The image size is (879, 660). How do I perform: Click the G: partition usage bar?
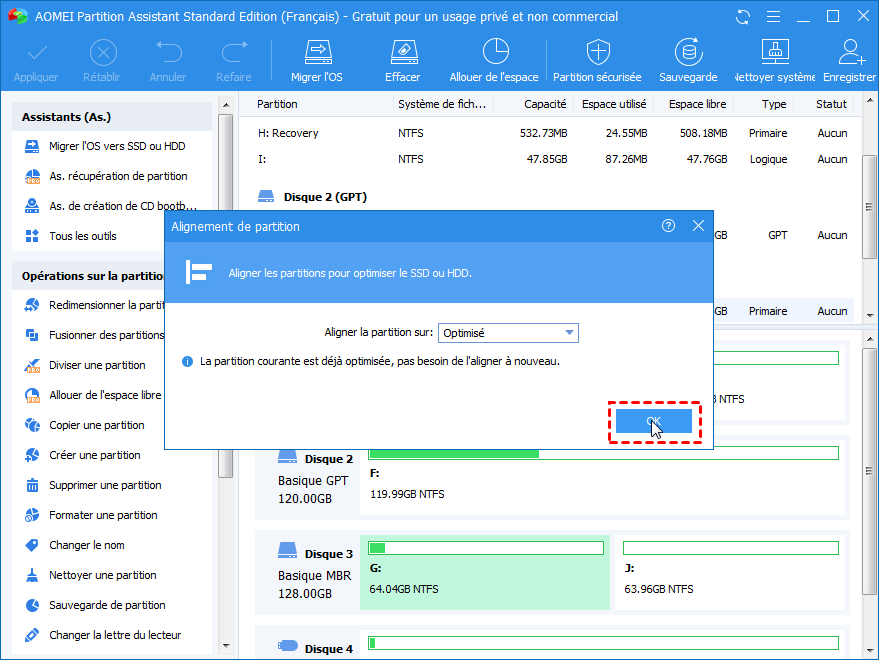tap(486, 548)
